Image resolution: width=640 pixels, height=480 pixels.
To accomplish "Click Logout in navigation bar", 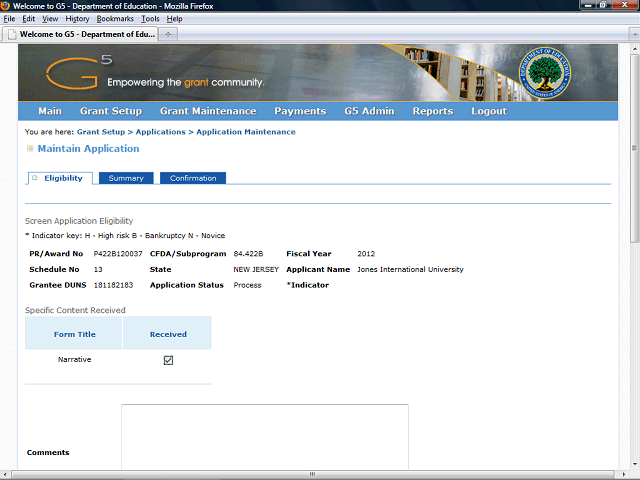I will [x=489, y=111].
